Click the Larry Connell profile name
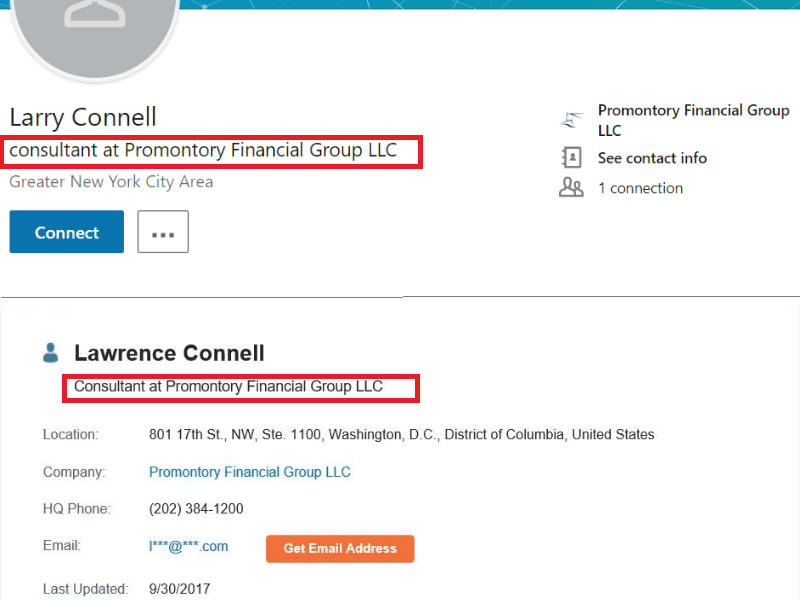Image resolution: width=800 pixels, height=600 pixels. 83,117
